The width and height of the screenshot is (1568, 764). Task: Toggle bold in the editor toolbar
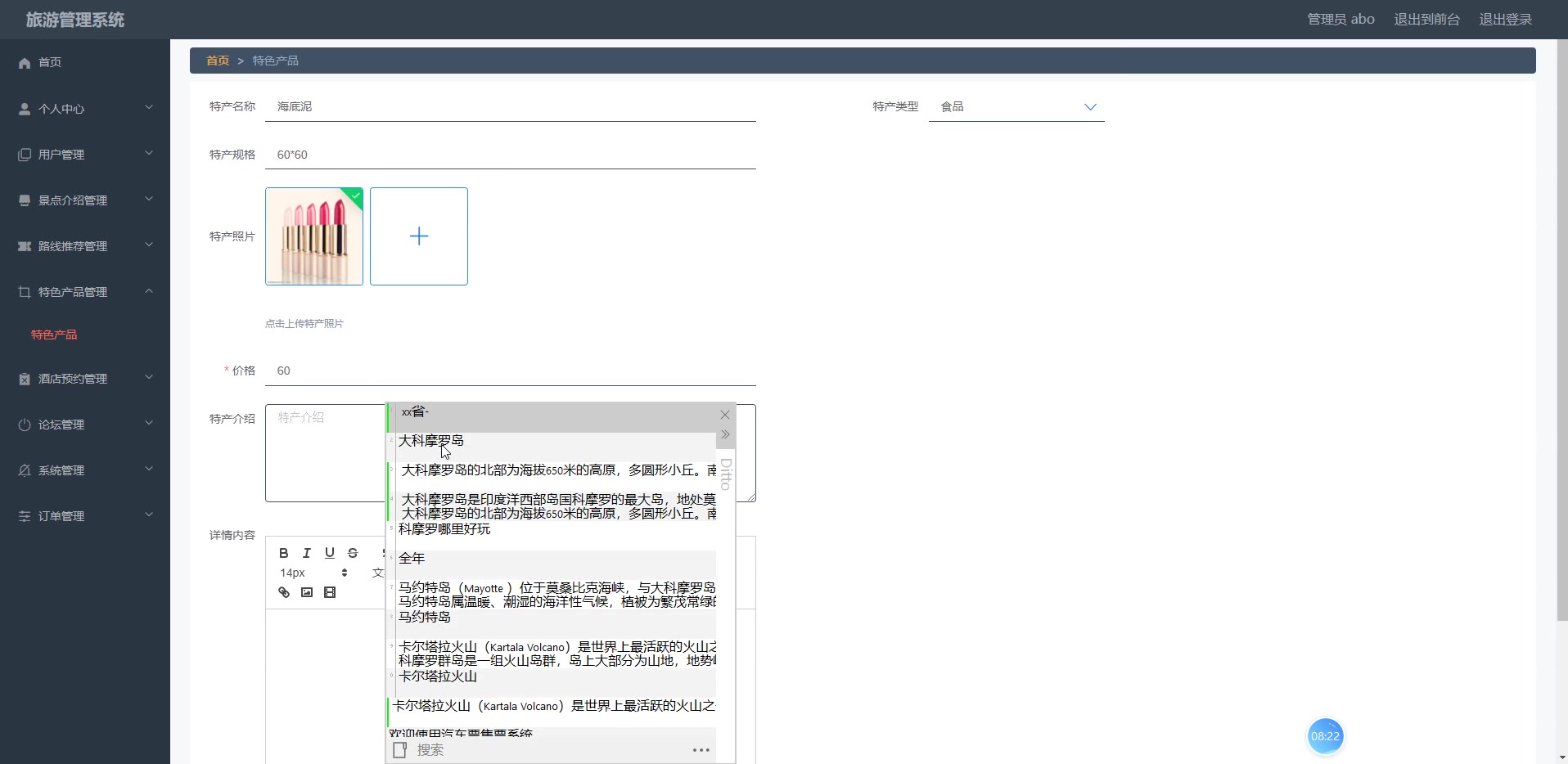point(284,553)
